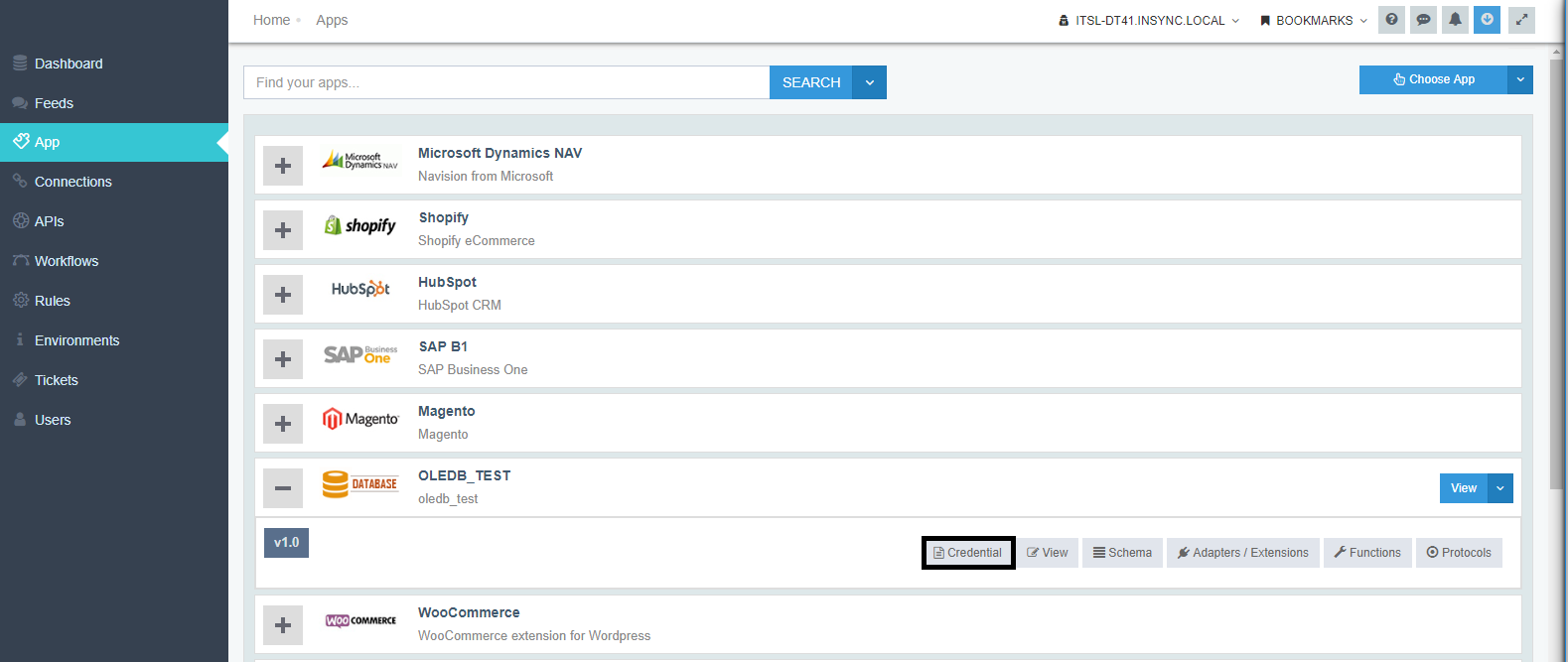The height and width of the screenshot is (662, 1568).
Task: Open the grey View tab with edit icon
Action: point(1048,553)
